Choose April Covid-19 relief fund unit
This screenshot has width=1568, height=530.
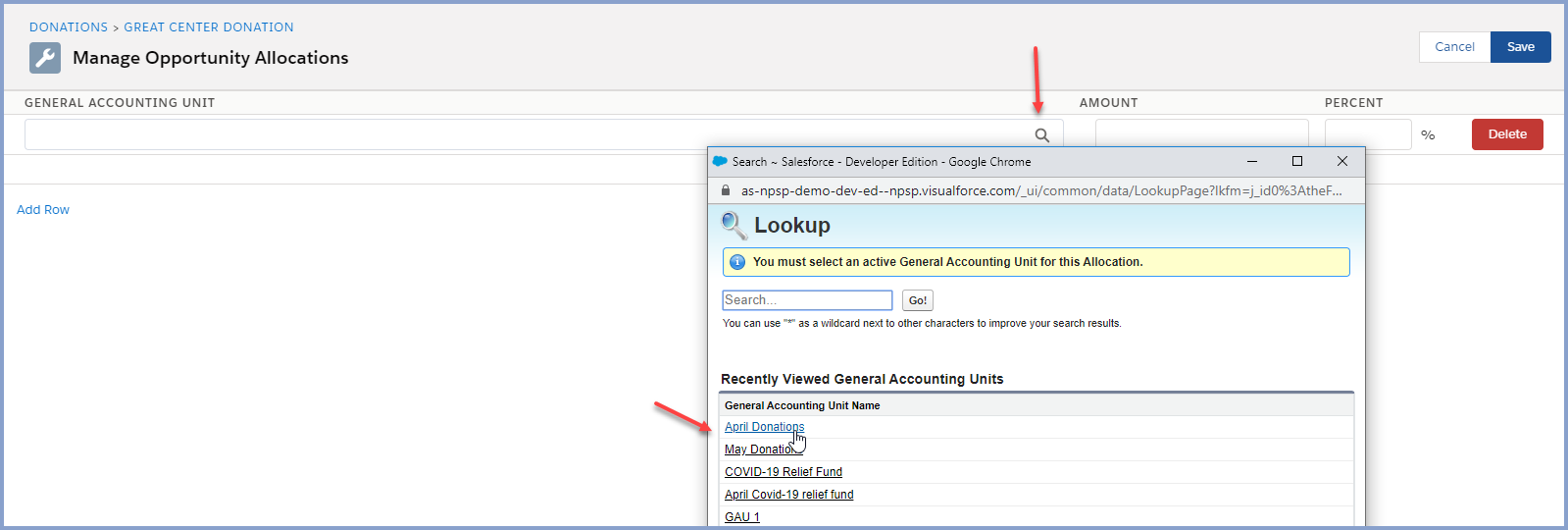pyautogui.click(x=789, y=495)
